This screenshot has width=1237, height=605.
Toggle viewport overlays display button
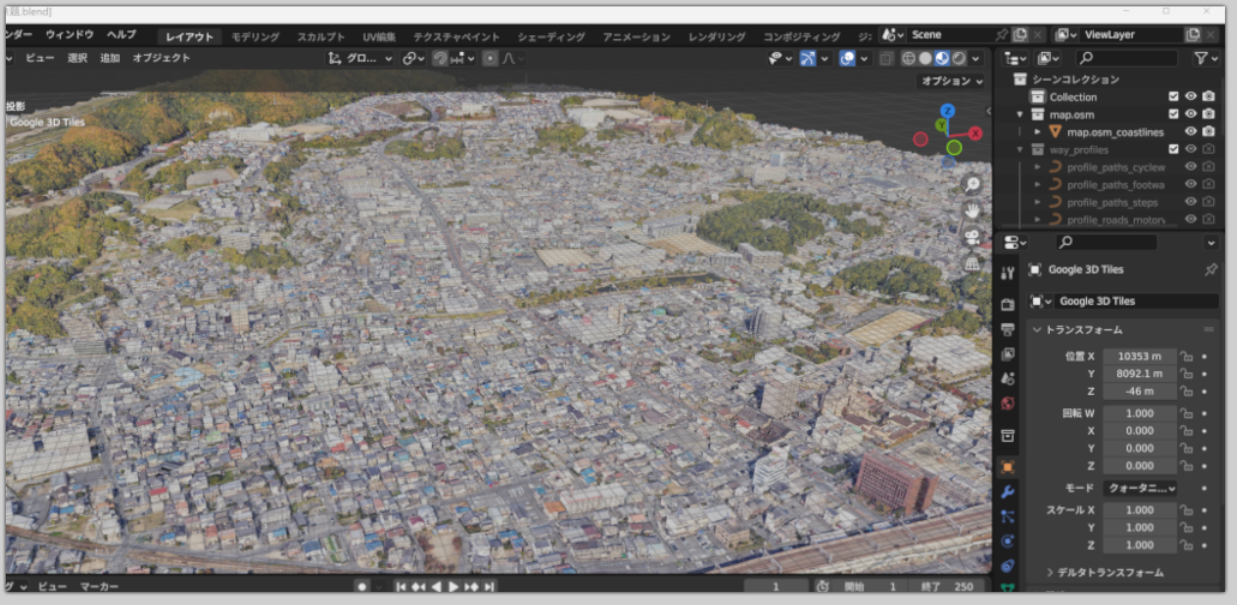pos(848,58)
